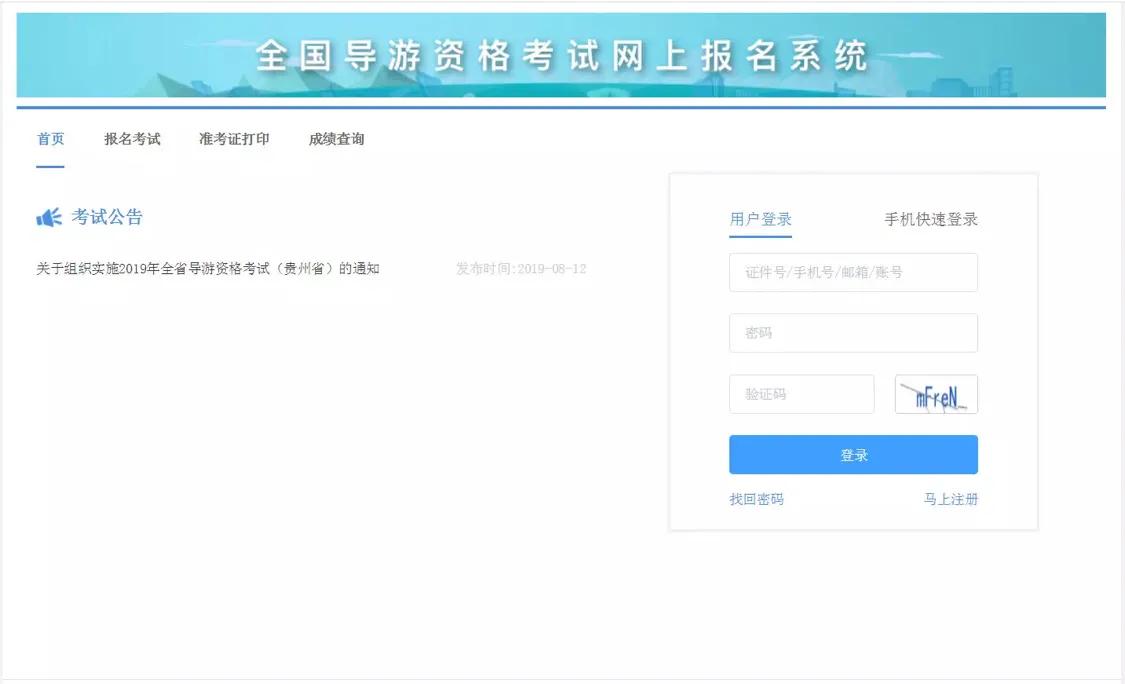This screenshot has height=684, width=1125.
Task: Refresh the captcha image showing mFreN
Action: (936, 393)
